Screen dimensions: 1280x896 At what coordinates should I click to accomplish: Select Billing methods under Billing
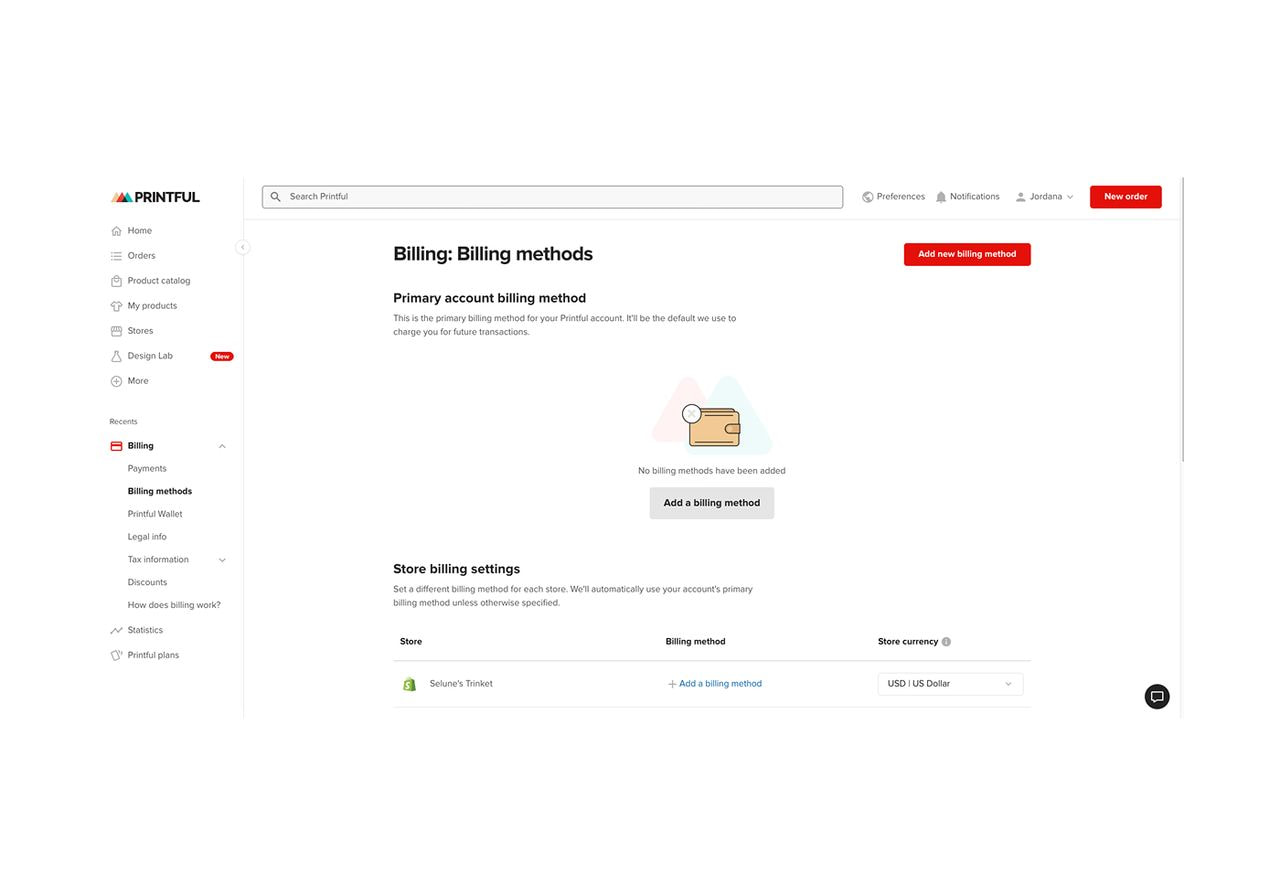pyautogui.click(x=160, y=492)
